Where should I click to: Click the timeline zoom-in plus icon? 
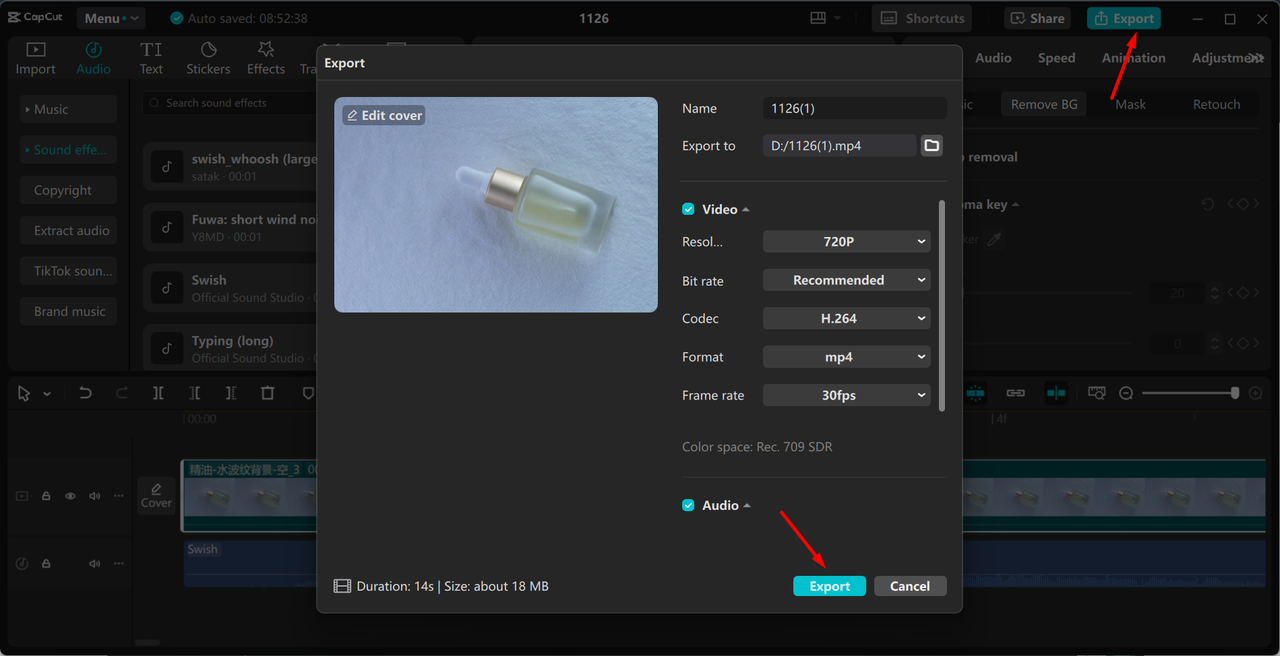point(1256,393)
